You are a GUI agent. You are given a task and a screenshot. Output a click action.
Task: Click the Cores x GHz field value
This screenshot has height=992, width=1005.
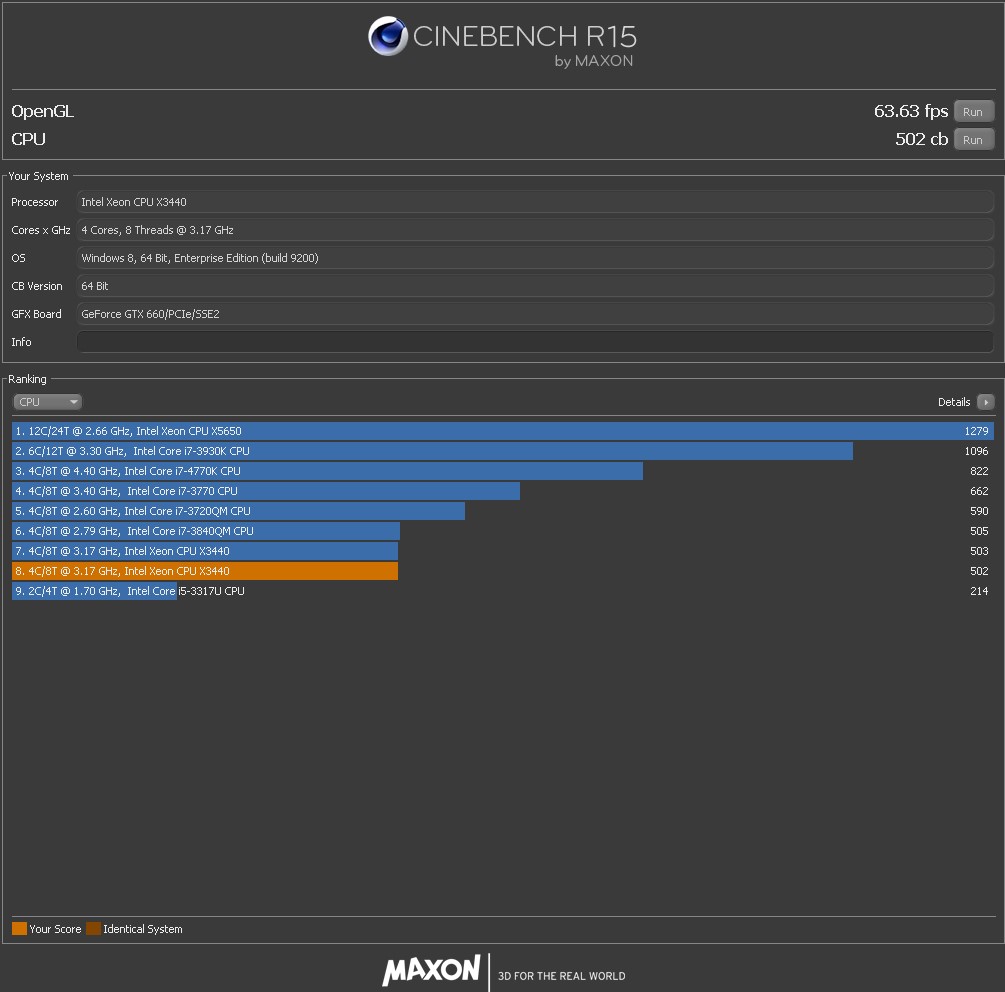[535, 230]
